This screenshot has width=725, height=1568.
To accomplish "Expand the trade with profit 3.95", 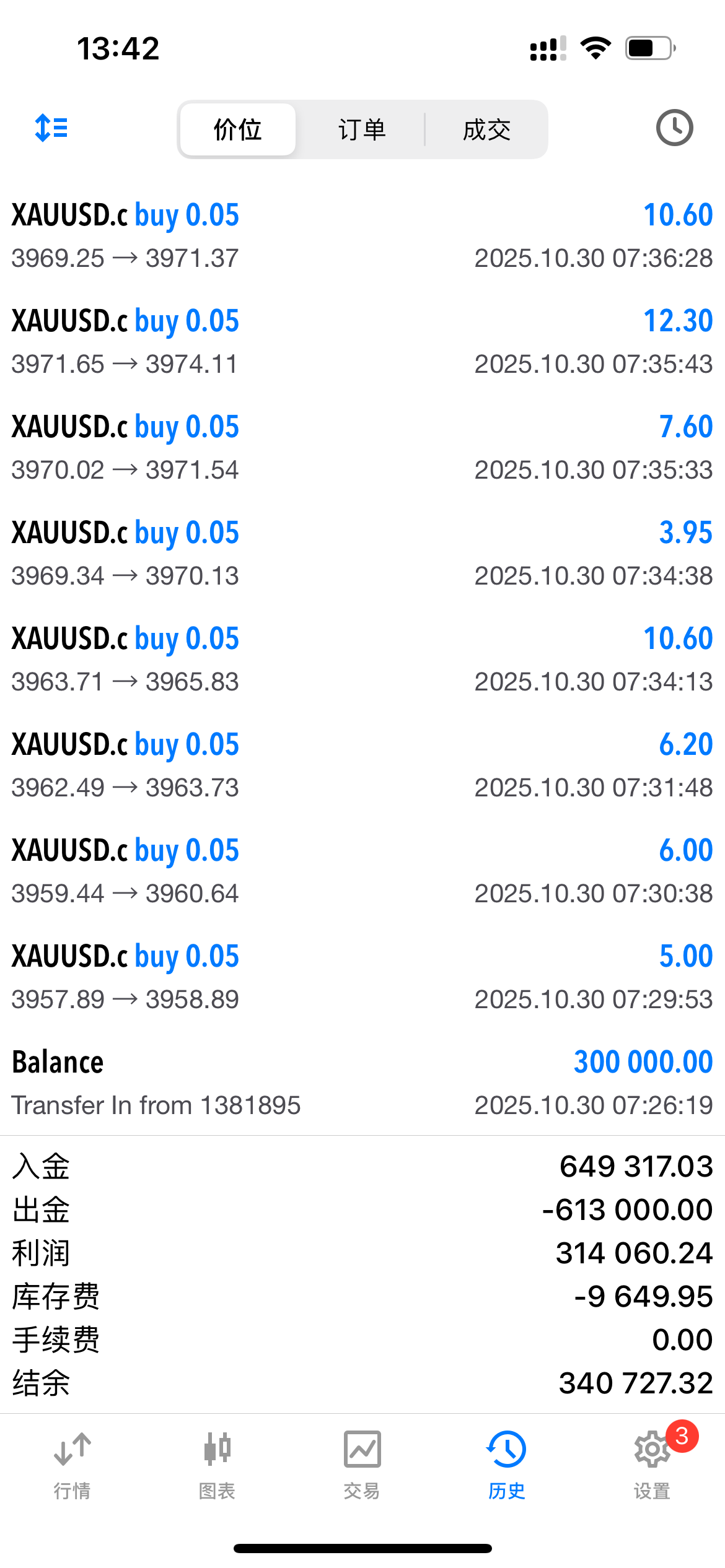I will pos(362,554).
